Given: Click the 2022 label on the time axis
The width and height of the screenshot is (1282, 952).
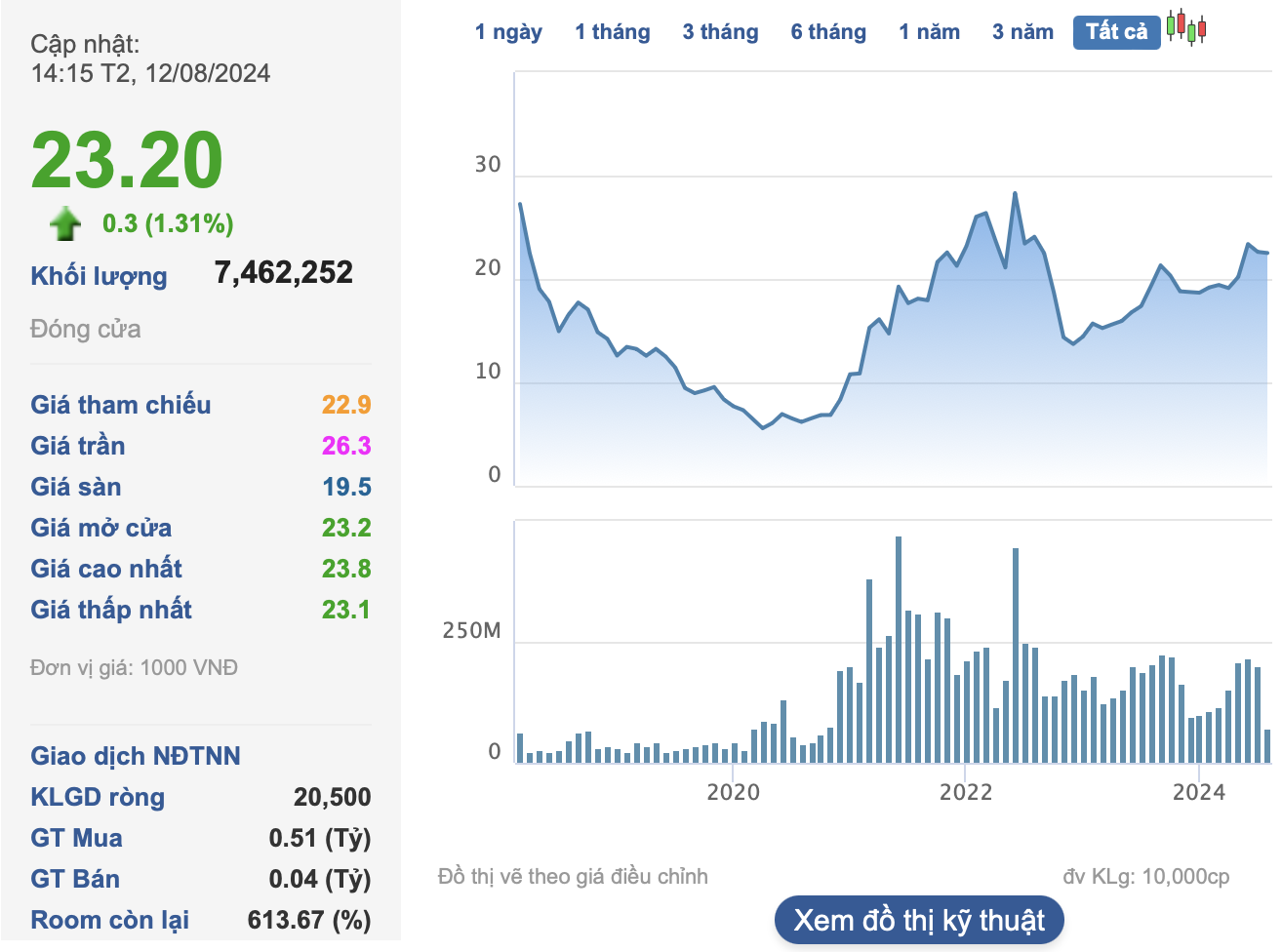Looking at the screenshot, I should click(966, 792).
